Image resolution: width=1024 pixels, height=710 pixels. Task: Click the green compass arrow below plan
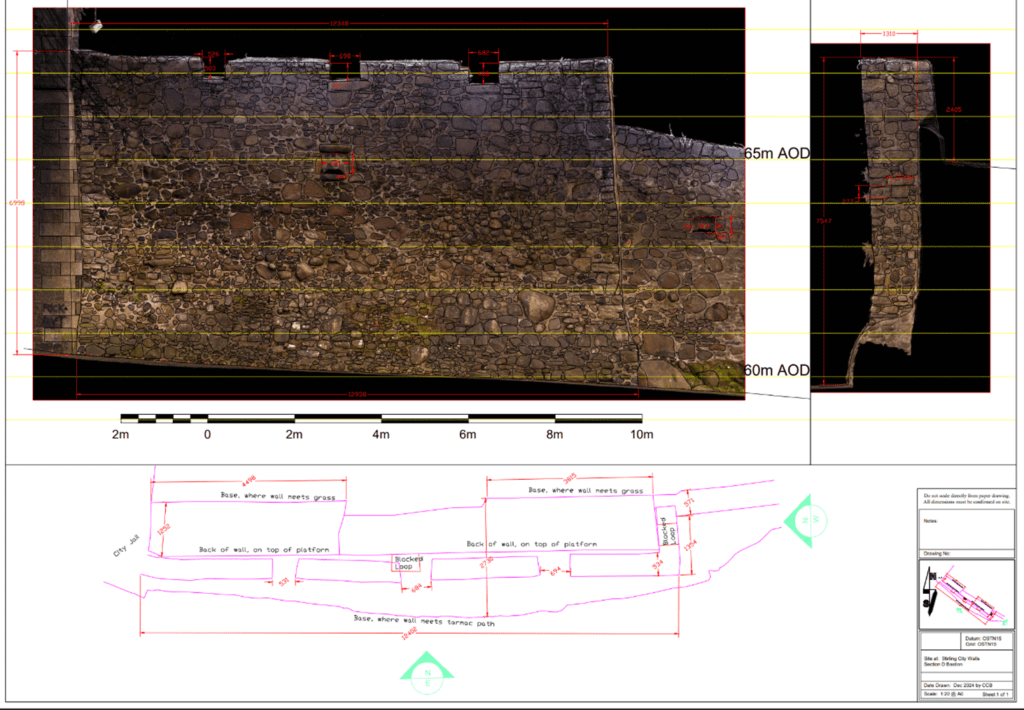(427, 670)
